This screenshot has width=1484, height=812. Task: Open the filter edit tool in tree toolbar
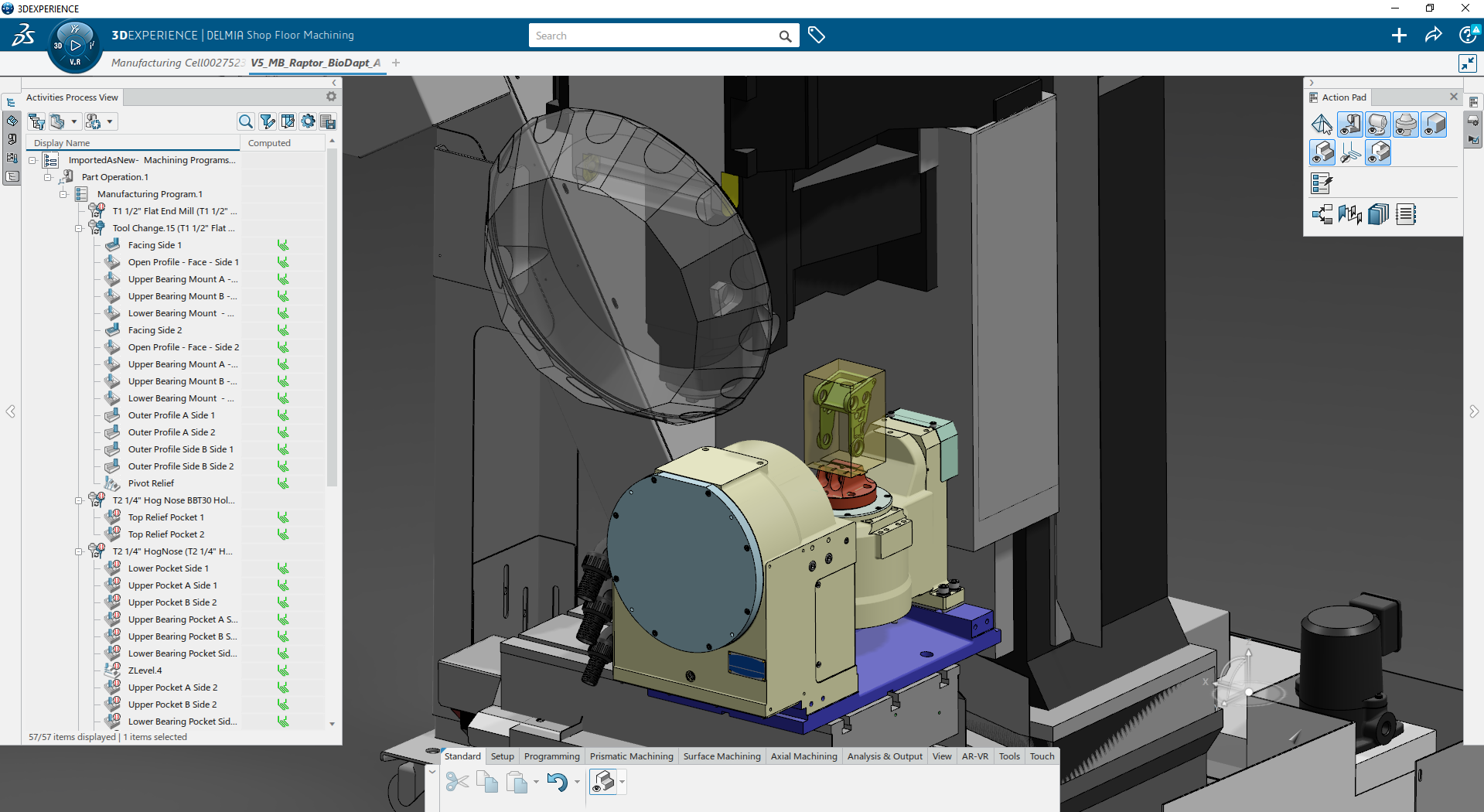pos(267,121)
